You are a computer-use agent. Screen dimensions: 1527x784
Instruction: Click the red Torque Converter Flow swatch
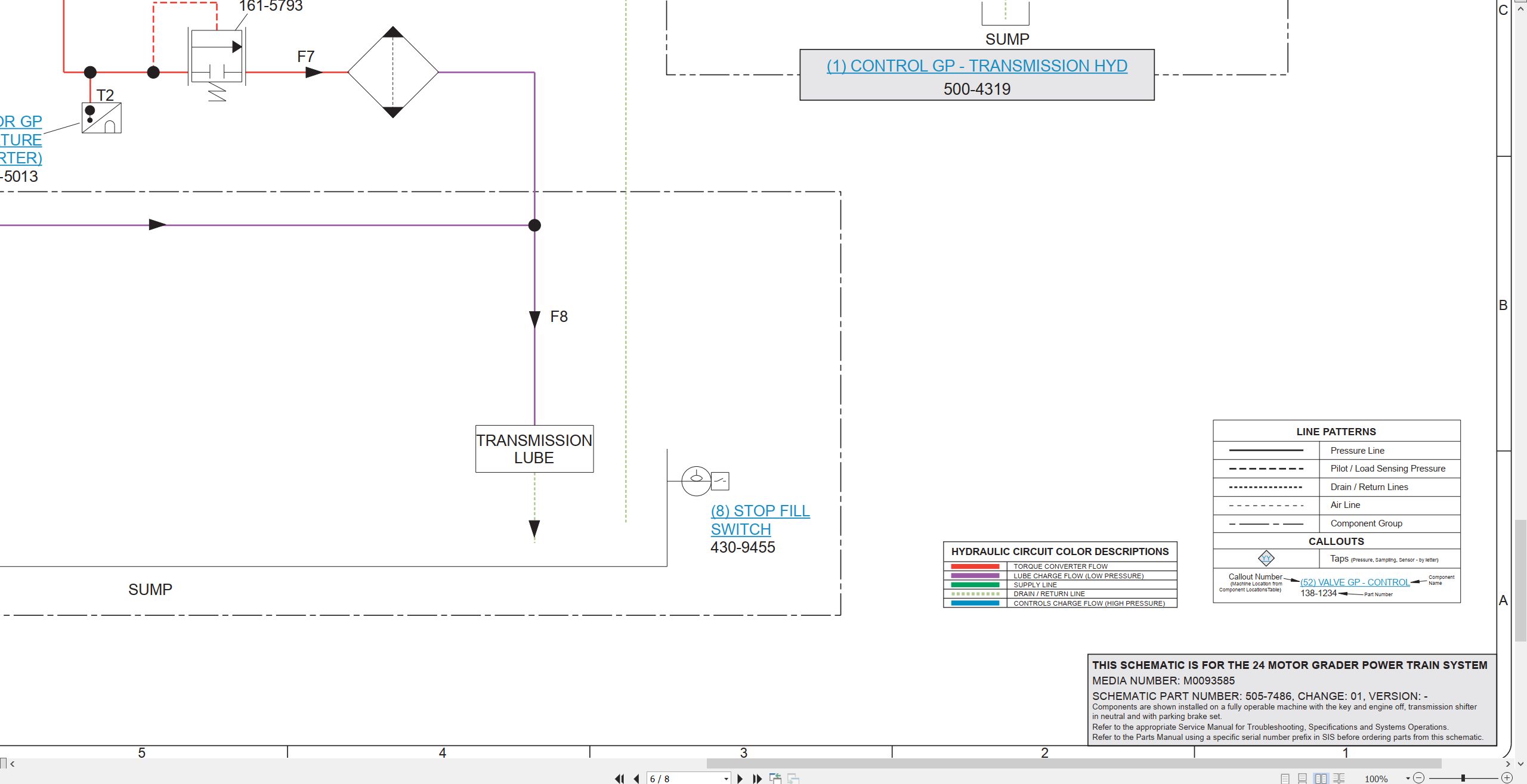tap(975, 566)
